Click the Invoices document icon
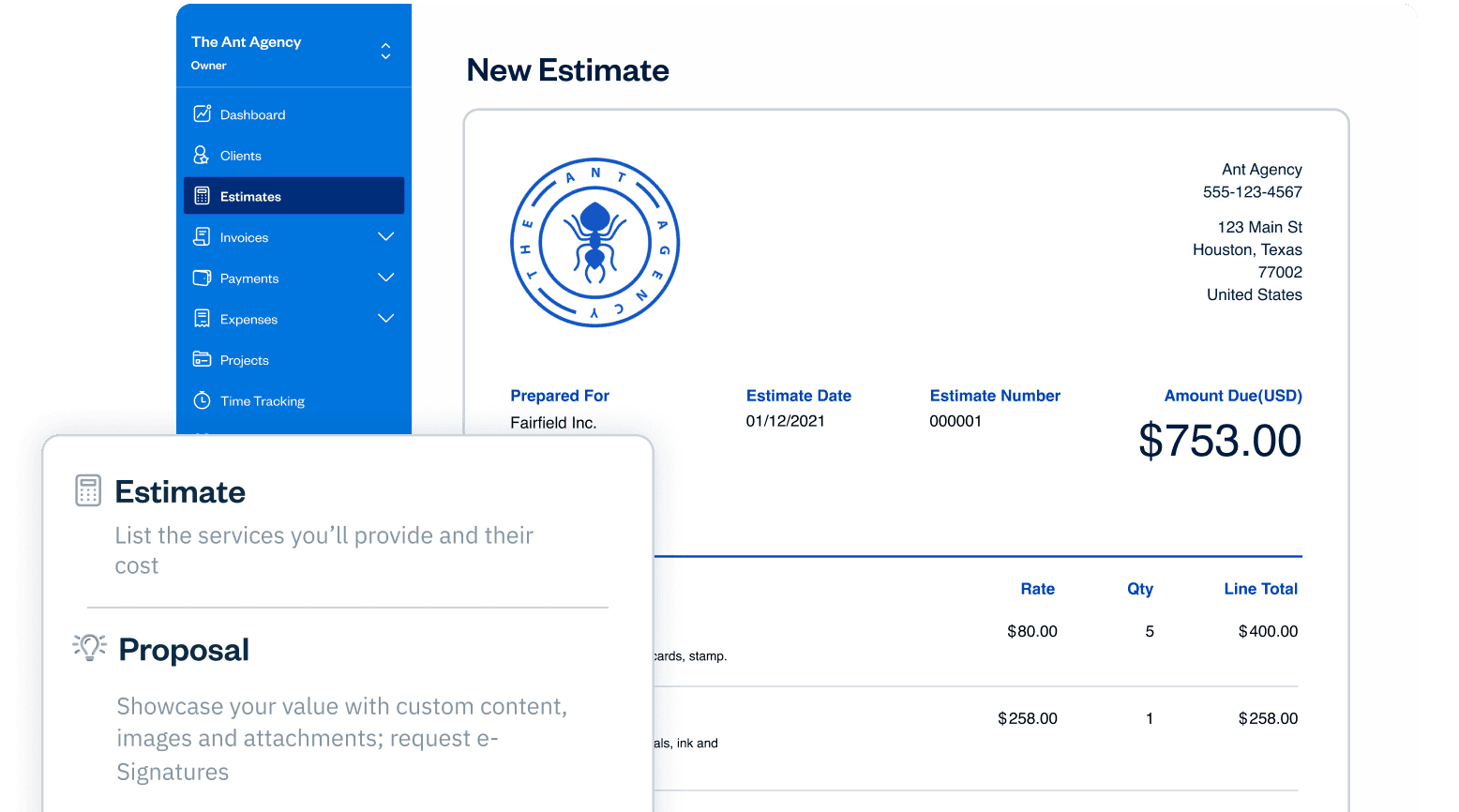This screenshot has height=812, width=1459. pyautogui.click(x=202, y=236)
